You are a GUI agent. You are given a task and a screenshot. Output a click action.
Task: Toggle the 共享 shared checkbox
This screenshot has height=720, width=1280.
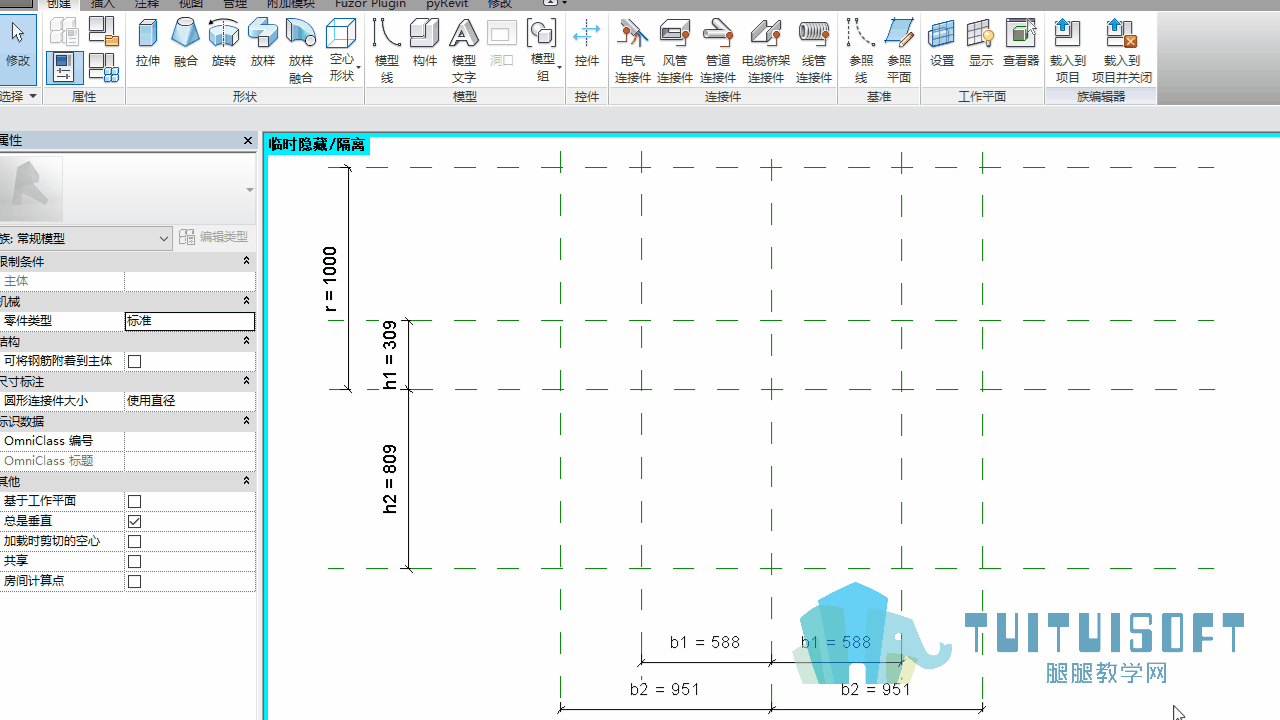tap(135, 561)
